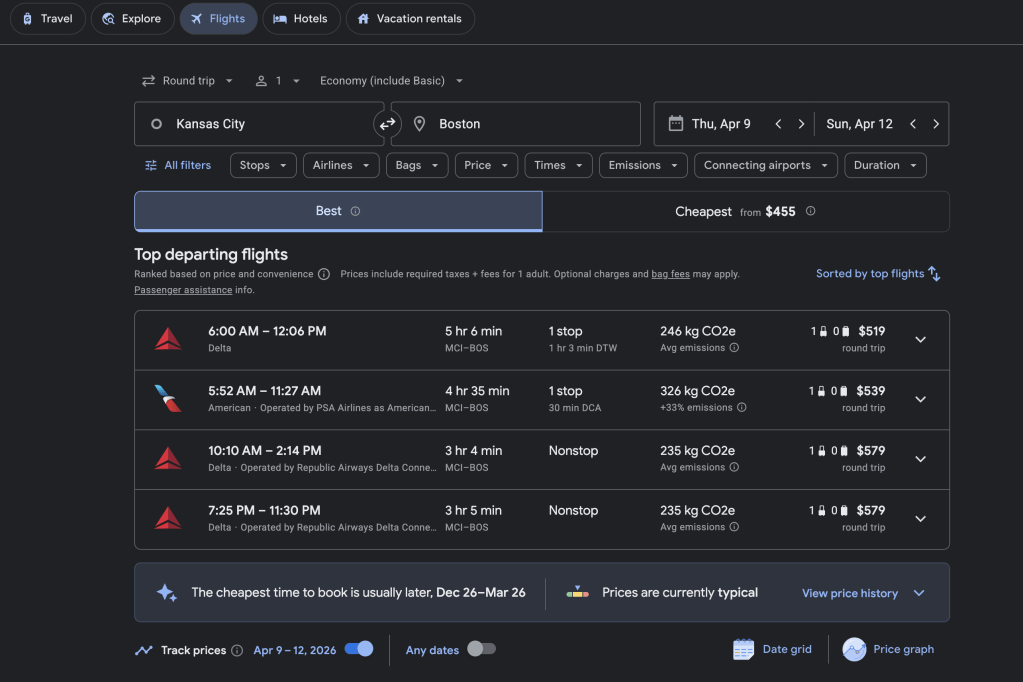This screenshot has height=682, width=1023.
Task: Click info icon next to Track prices
Action: [x=237, y=651]
